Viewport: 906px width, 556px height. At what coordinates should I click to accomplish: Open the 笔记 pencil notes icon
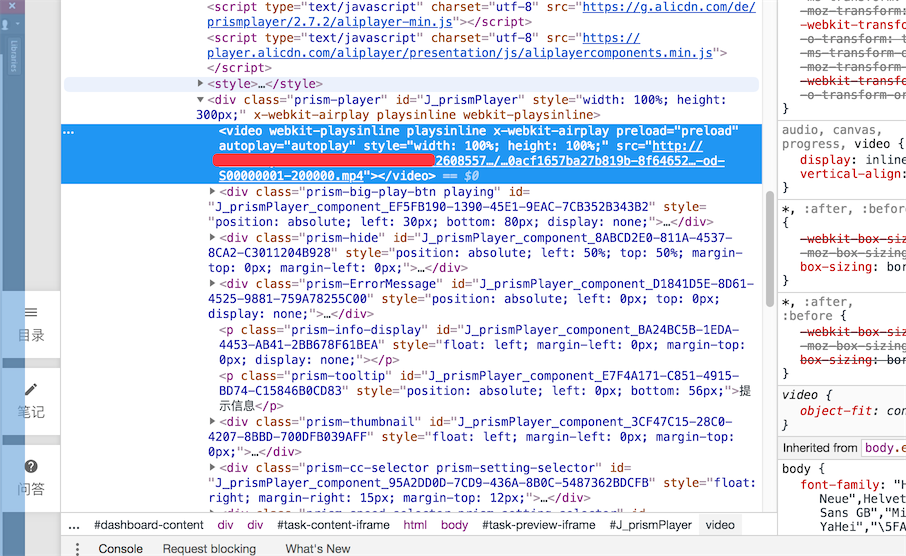pos(31,390)
